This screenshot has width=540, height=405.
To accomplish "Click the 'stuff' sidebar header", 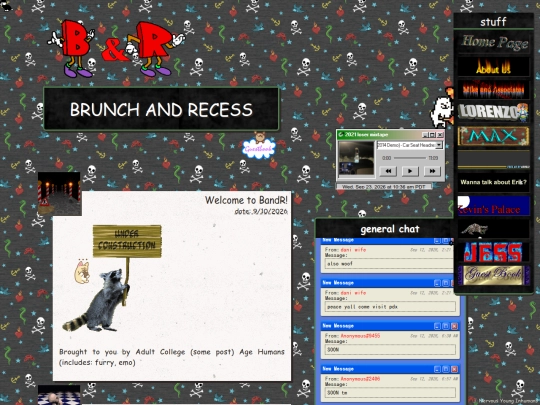I will 493,22.
